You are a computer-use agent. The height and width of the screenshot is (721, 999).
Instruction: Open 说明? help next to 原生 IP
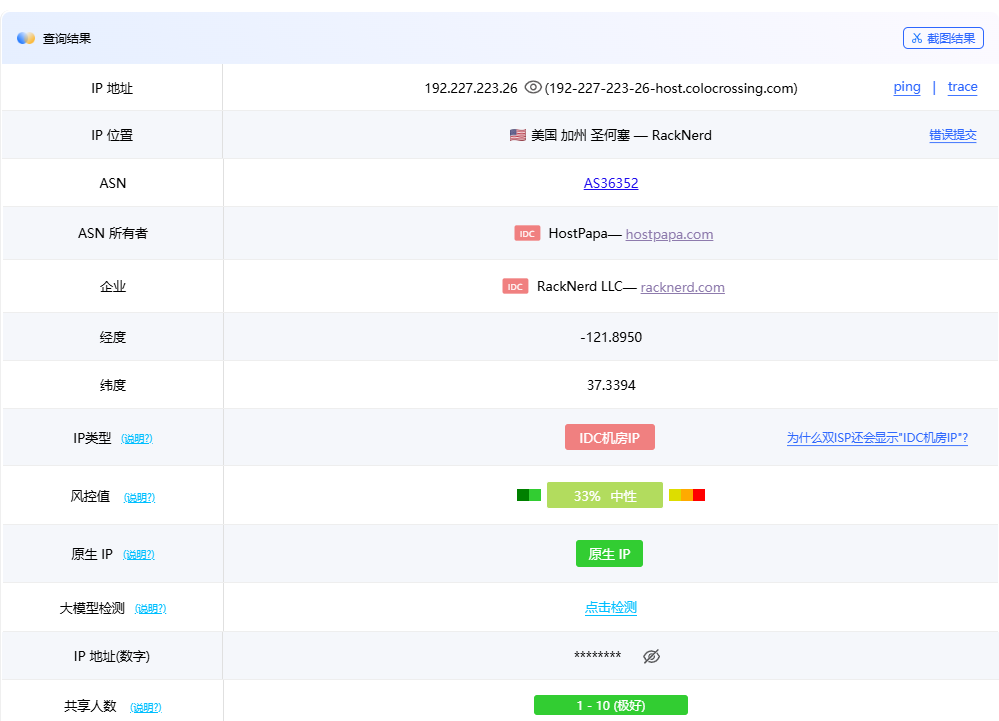[x=139, y=555]
